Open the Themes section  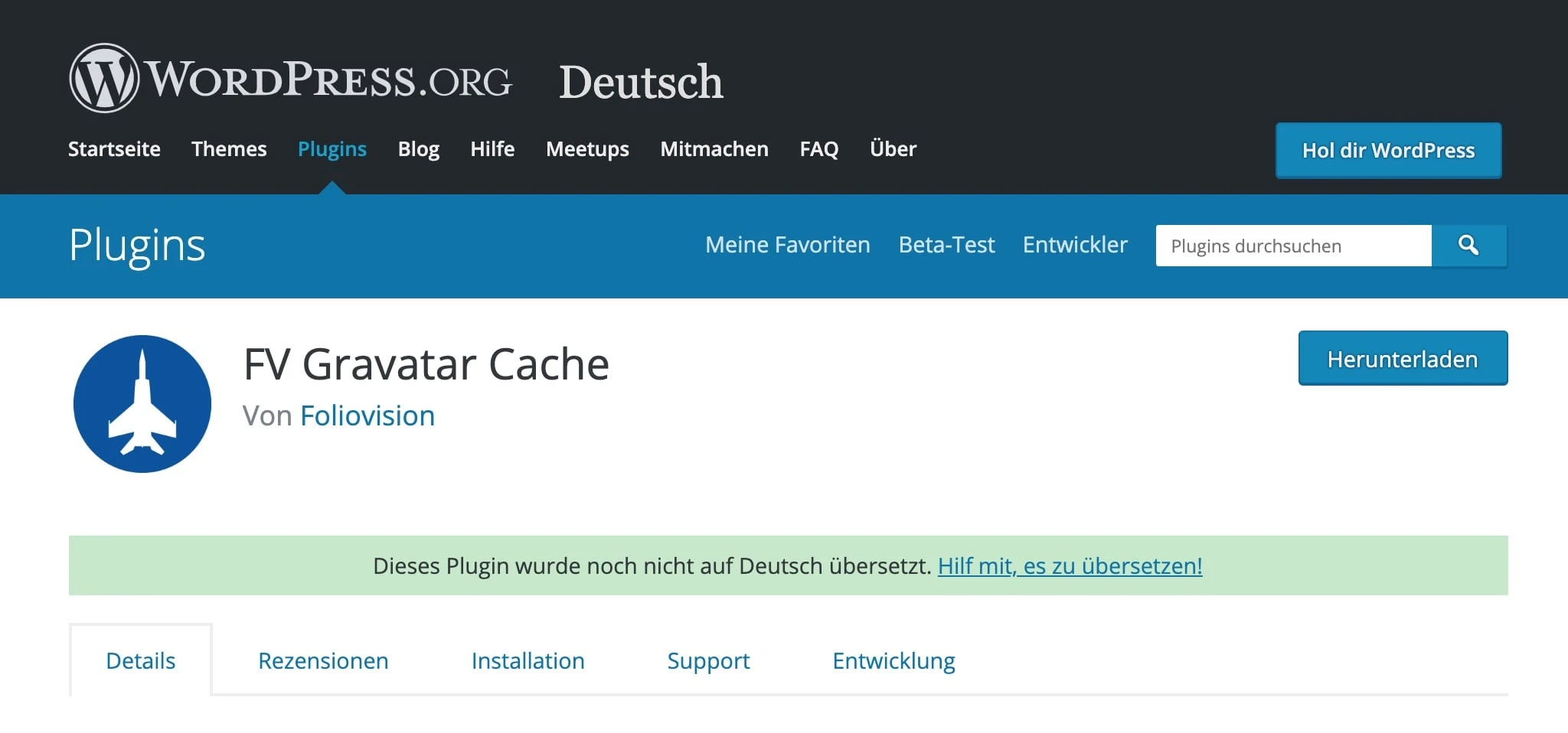[x=229, y=149]
